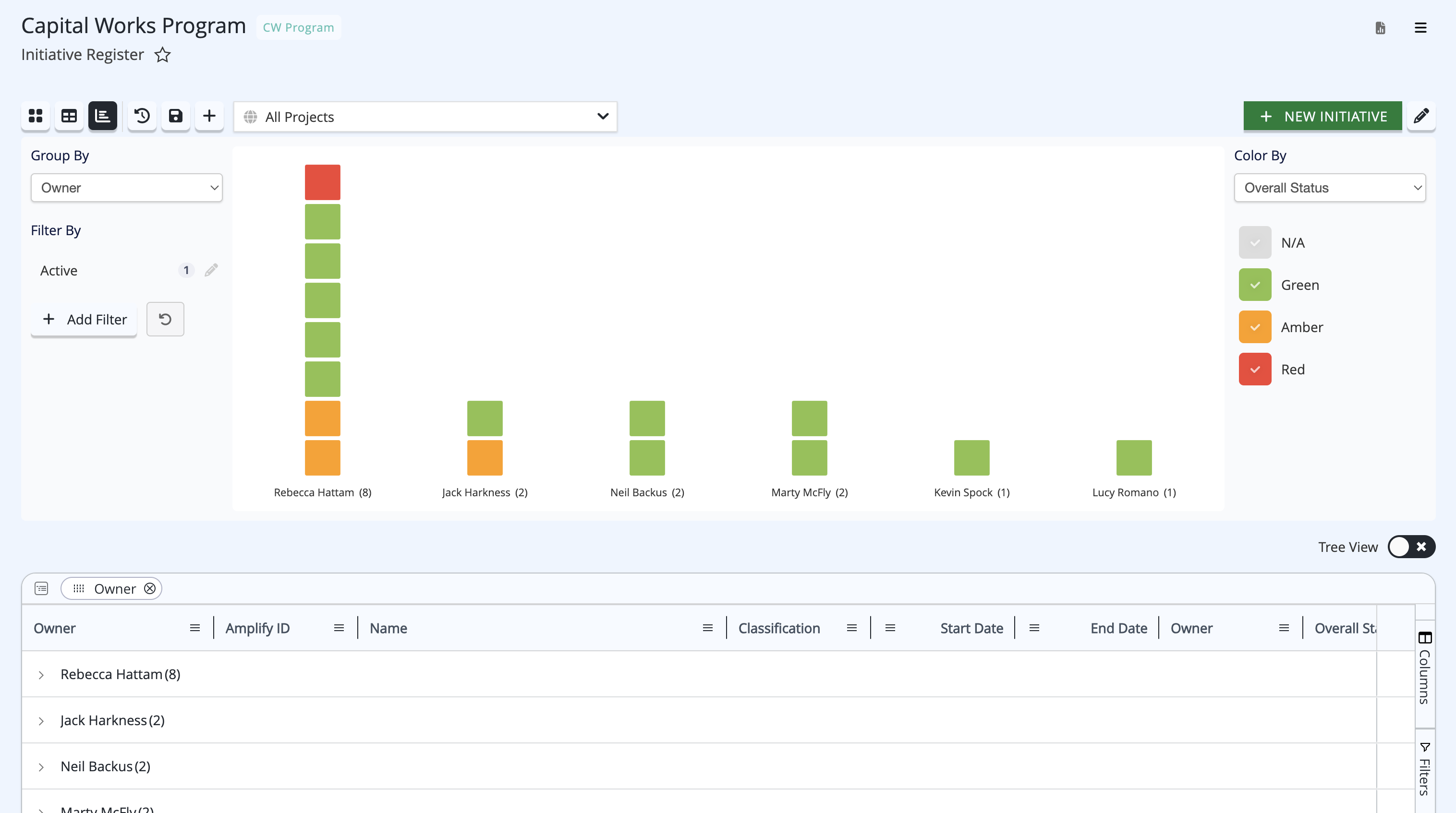
Task: Toggle the N/A status checkbox
Action: [1255, 242]
